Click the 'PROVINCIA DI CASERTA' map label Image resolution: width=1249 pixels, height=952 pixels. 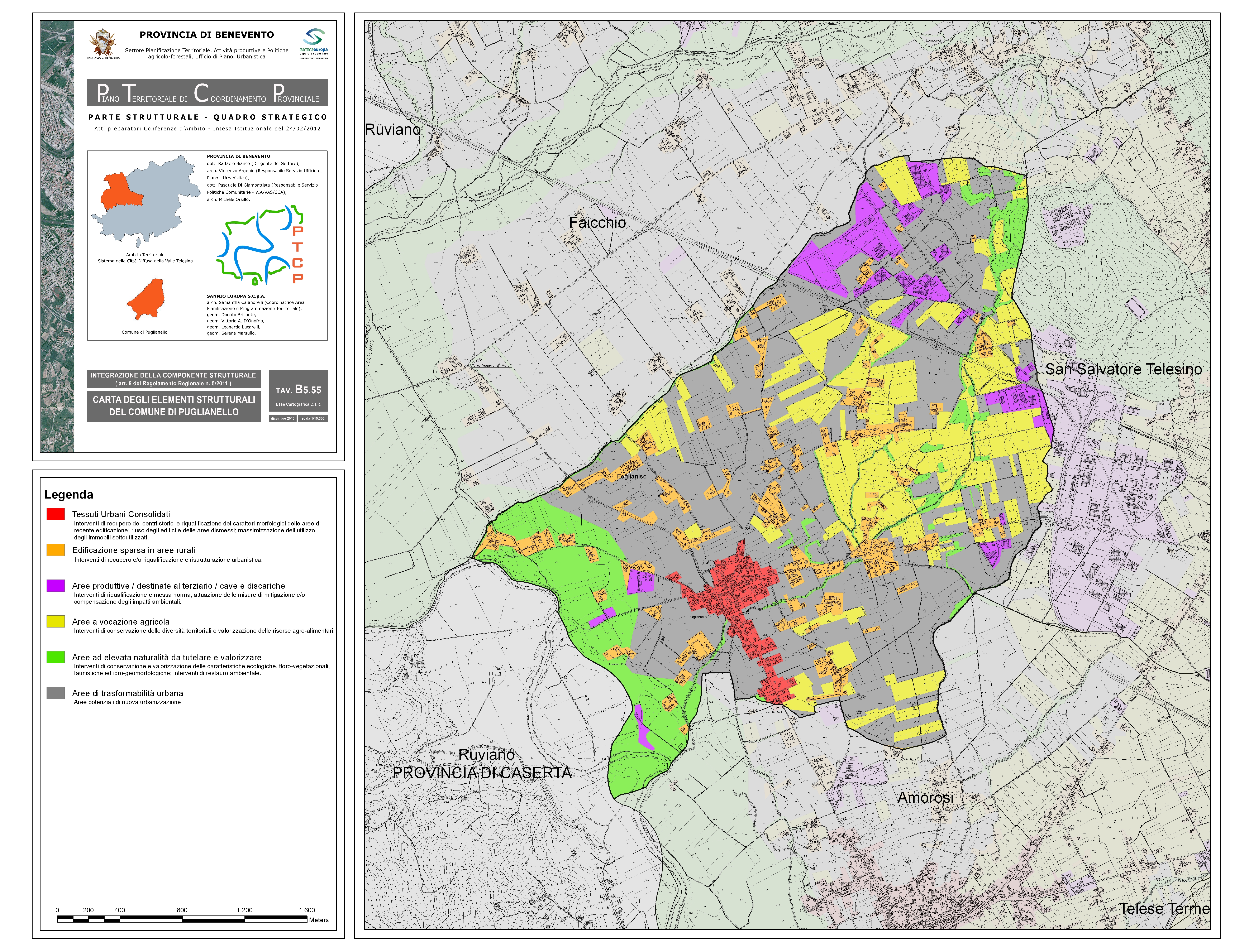pos(482,773)
